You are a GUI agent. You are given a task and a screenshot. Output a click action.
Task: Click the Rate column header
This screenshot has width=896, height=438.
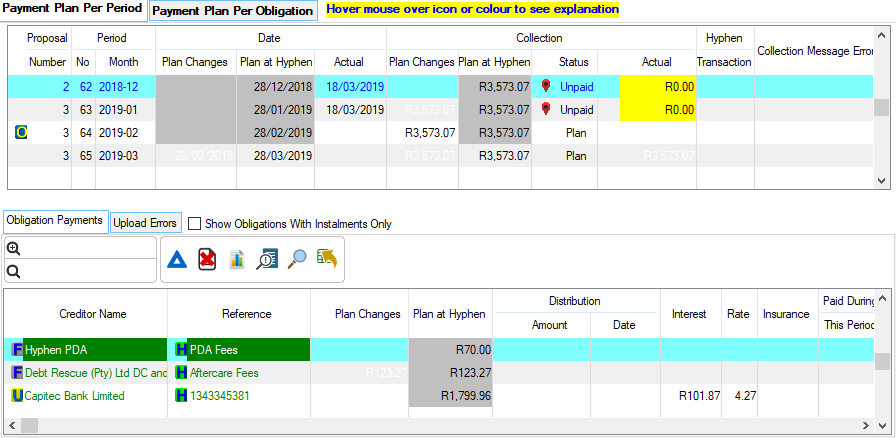pyautogui.click(x=738, y=314)
